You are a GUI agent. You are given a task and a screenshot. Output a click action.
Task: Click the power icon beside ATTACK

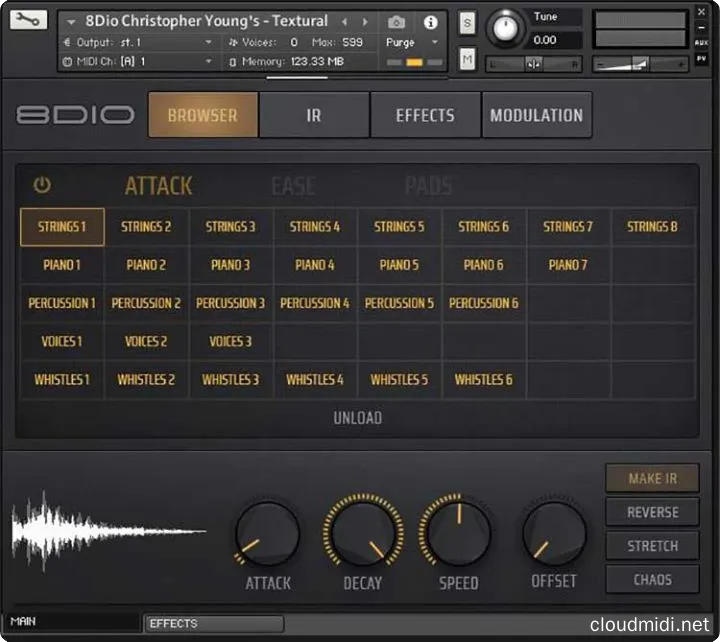coord(42,185)
